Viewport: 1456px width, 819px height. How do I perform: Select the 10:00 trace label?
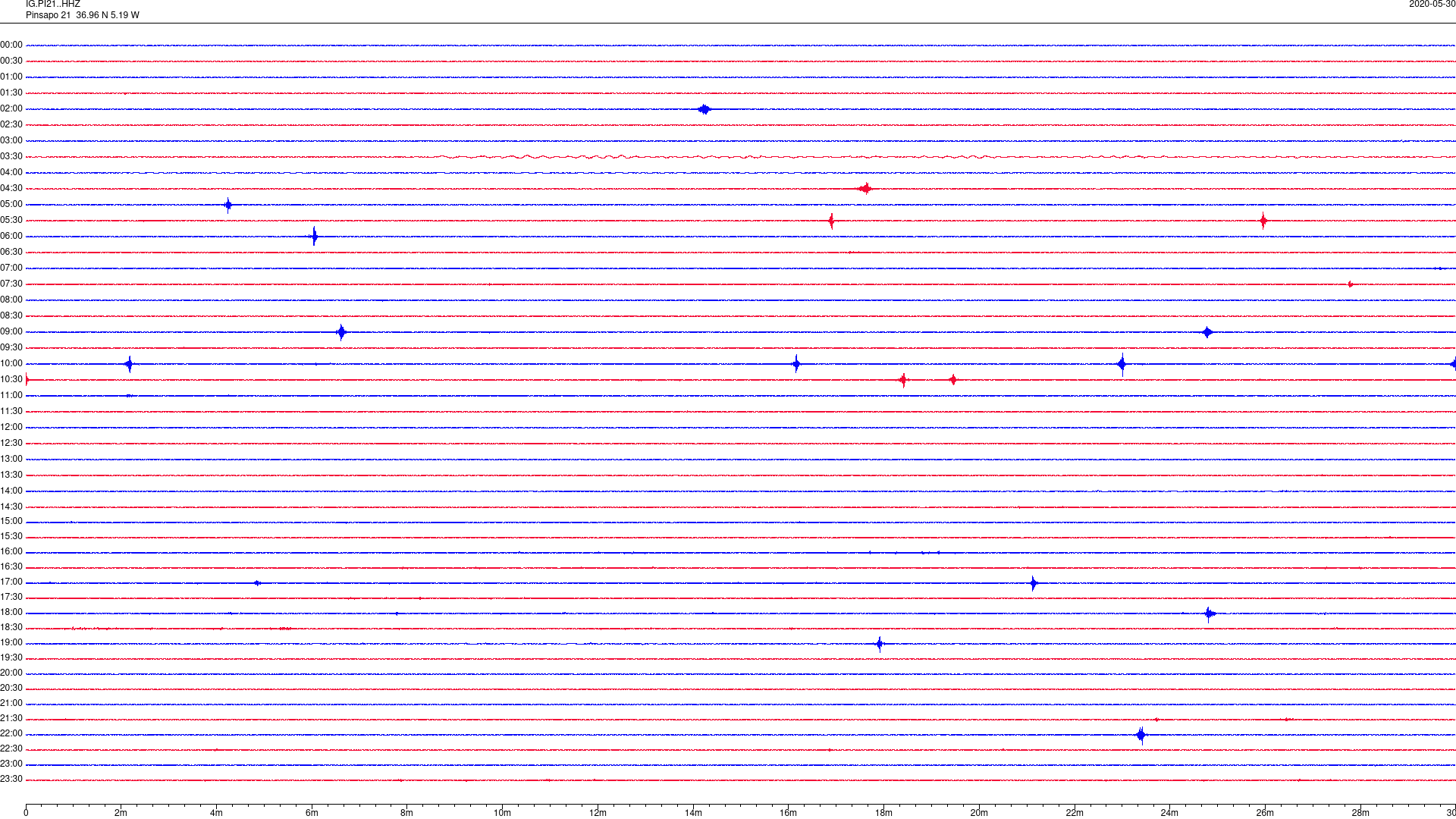coord(11,364)
